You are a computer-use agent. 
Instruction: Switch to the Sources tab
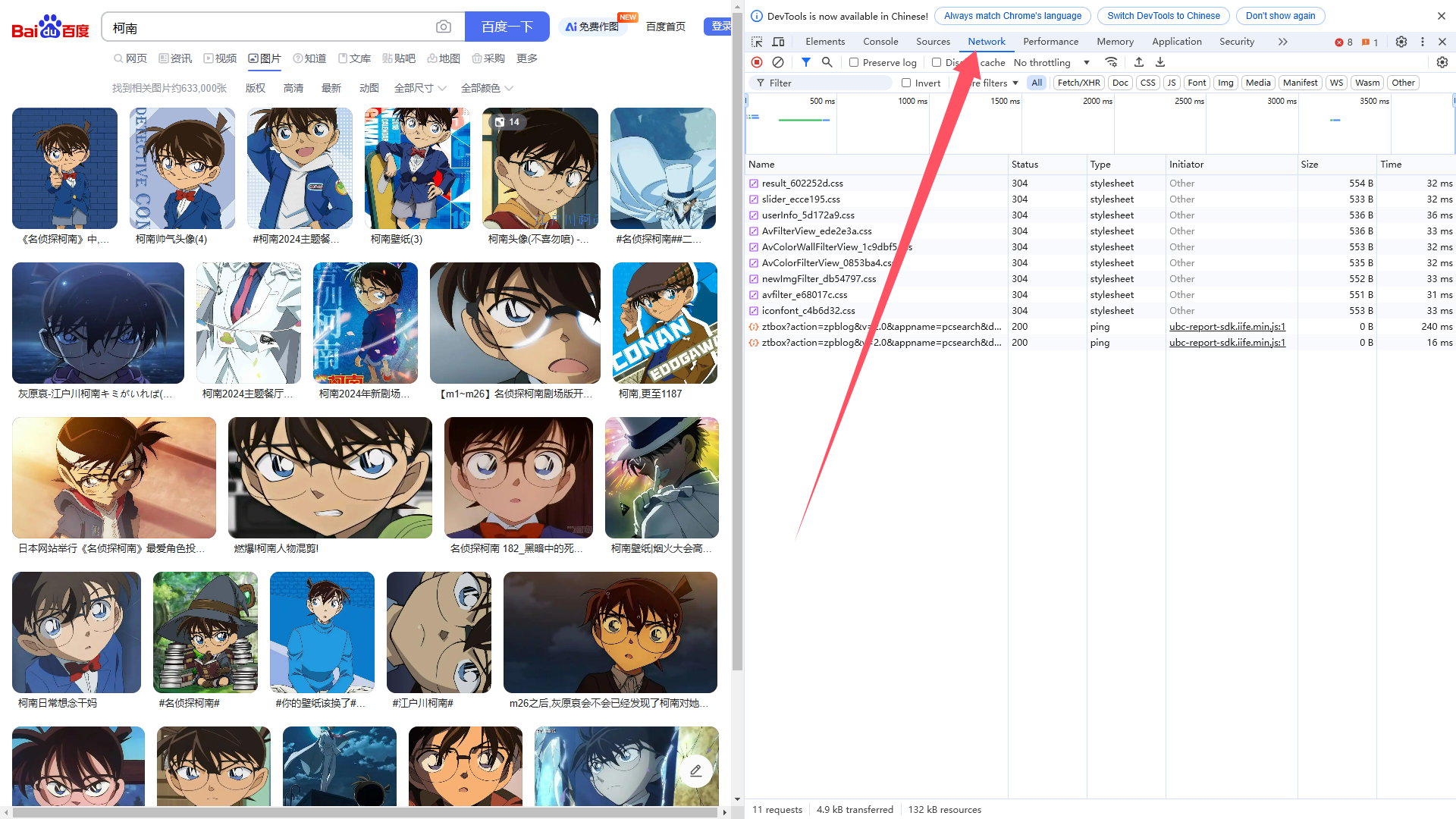[x=933, y=42]
